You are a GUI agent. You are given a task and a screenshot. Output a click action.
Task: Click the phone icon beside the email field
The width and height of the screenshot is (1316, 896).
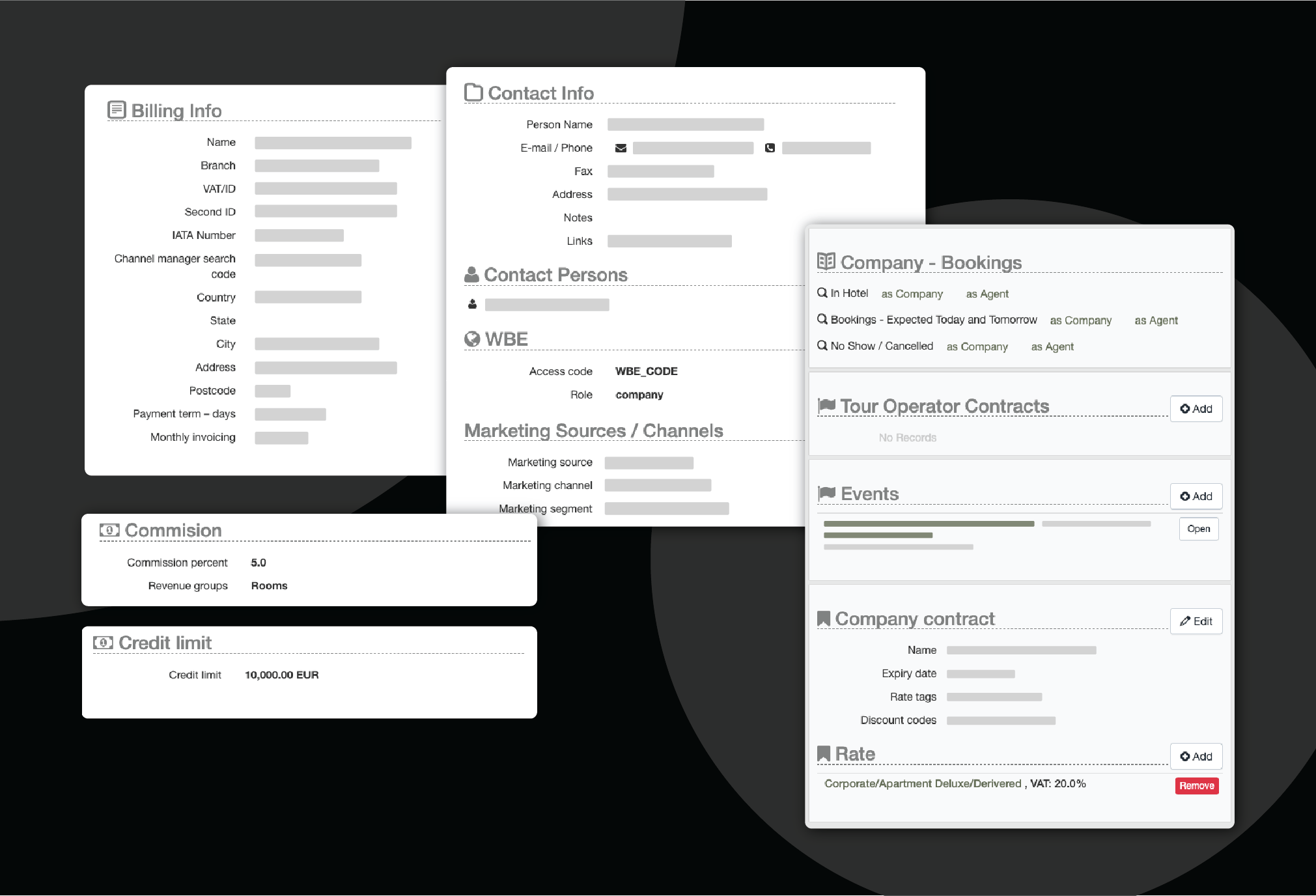point(770,148)
